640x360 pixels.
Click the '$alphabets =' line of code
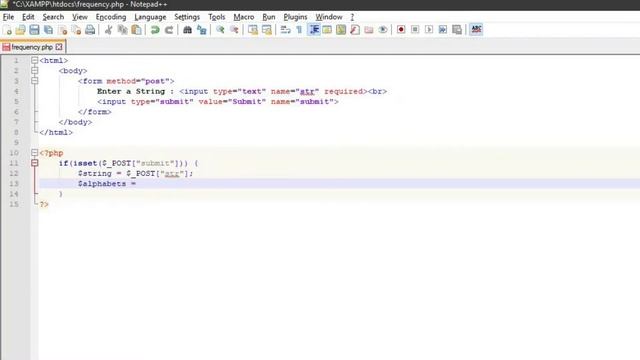coord(107,184)
